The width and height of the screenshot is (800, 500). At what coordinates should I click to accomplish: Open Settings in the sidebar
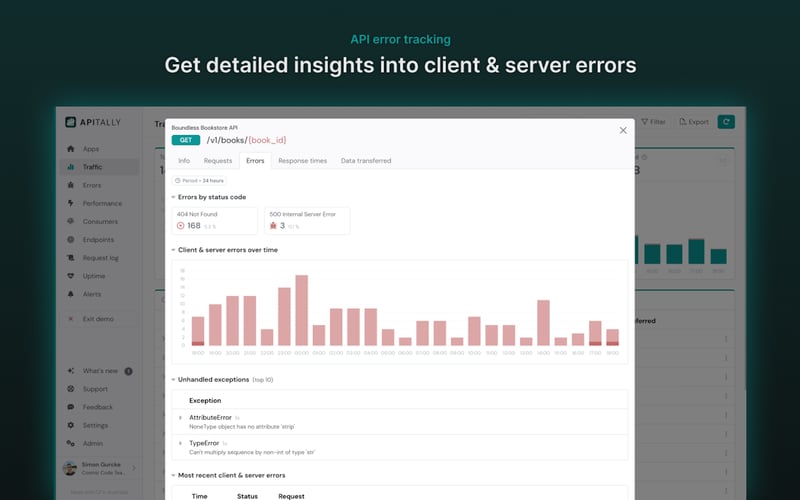(98, 425)
